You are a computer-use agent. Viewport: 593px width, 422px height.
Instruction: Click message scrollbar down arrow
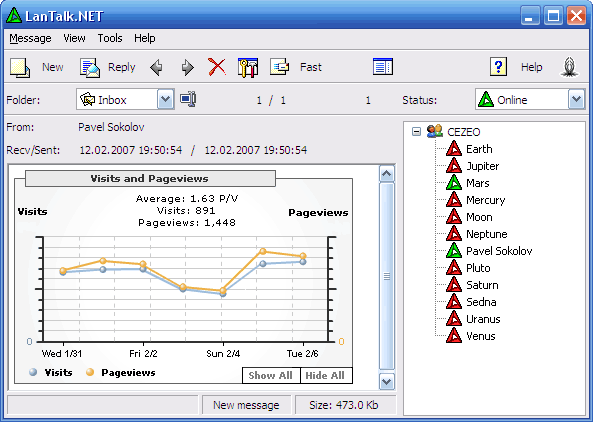pyautogui.click(x=387, y=382)
